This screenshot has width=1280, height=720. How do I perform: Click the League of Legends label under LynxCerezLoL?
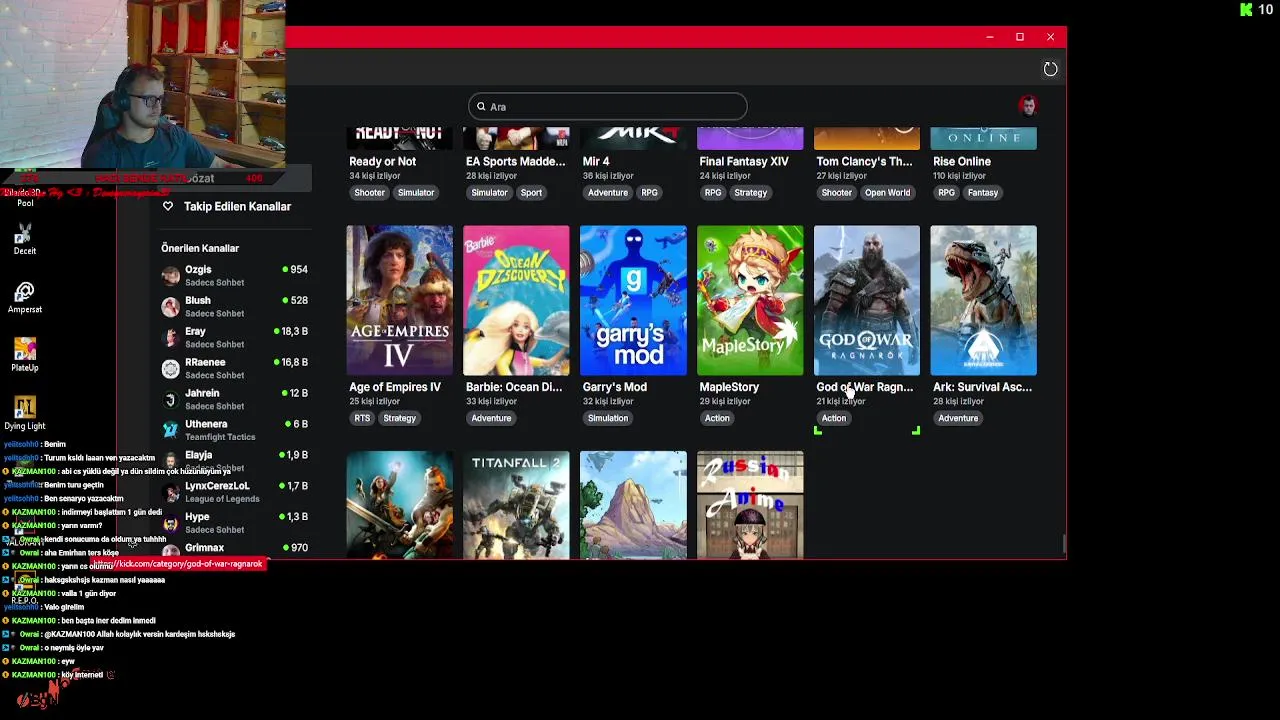pos(222,499)
